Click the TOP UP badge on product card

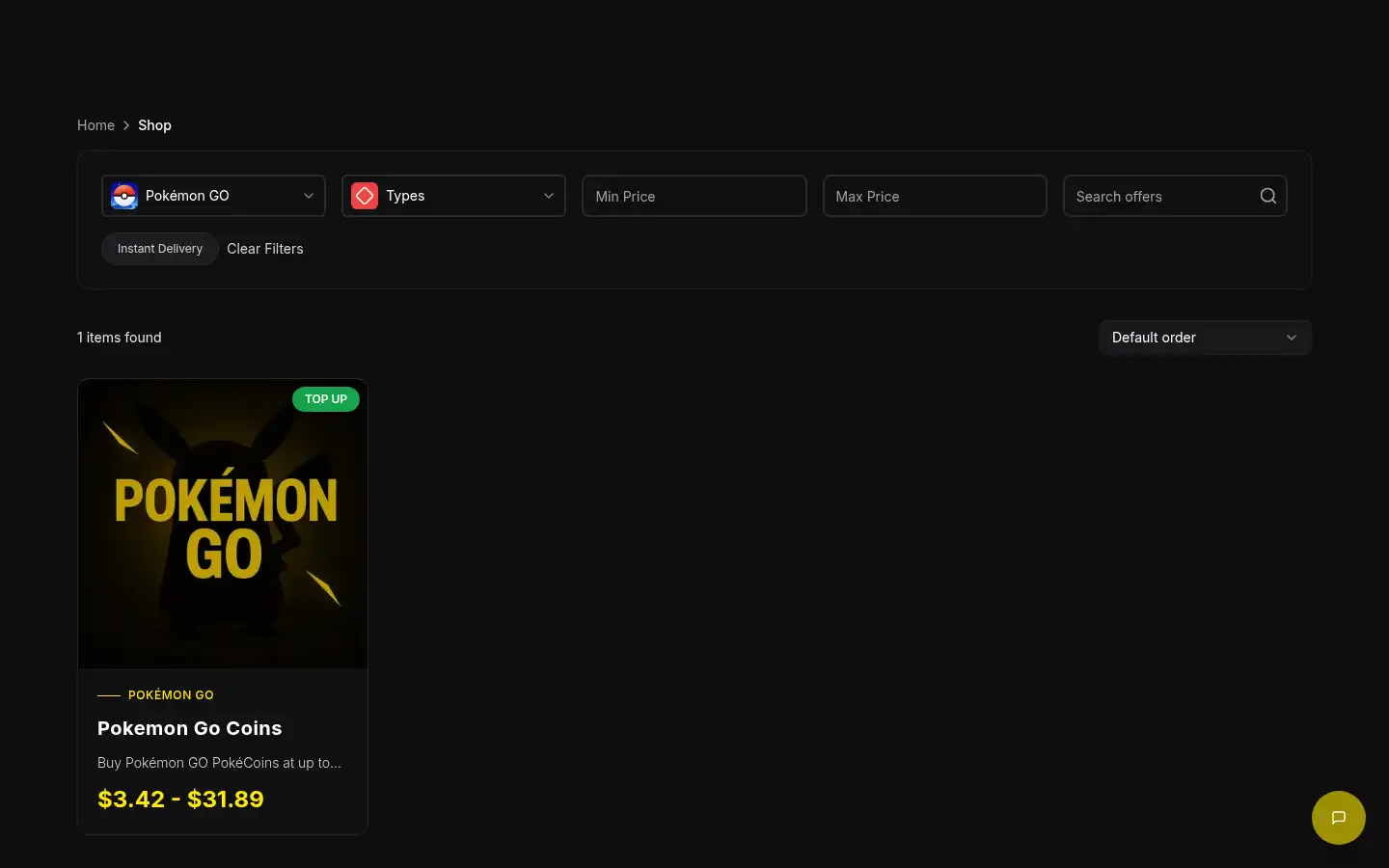pyautogui.click(x=326, y=399)
